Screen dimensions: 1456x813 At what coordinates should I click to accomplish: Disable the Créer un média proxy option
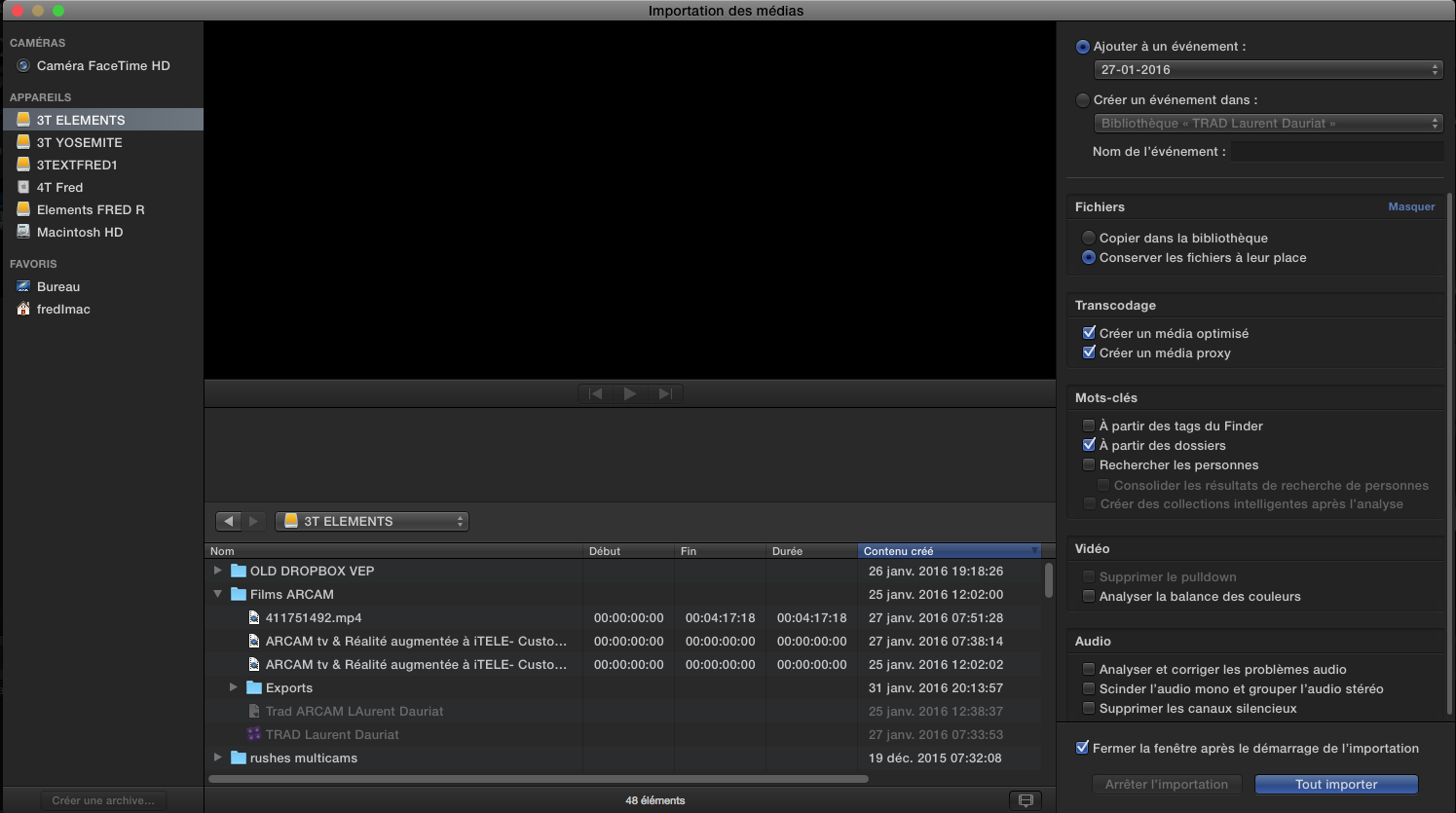click(x=1089, y=352)
